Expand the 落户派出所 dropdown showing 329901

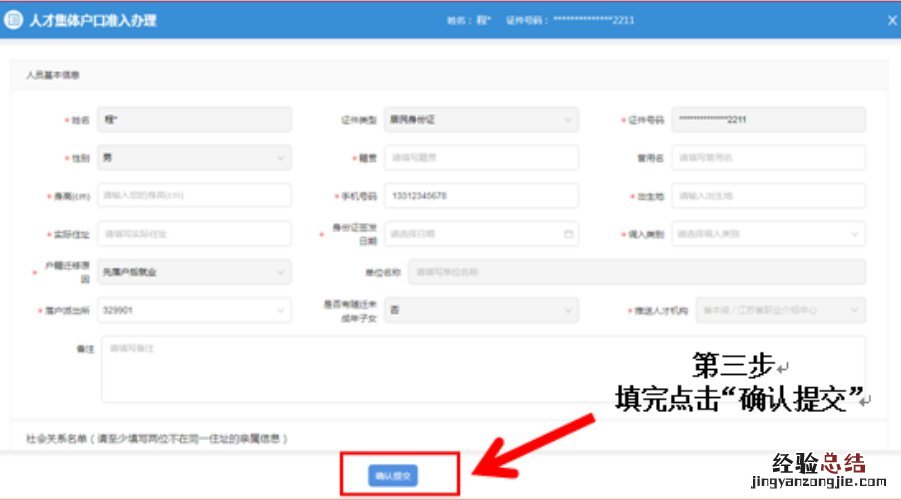tap(279, 311)
